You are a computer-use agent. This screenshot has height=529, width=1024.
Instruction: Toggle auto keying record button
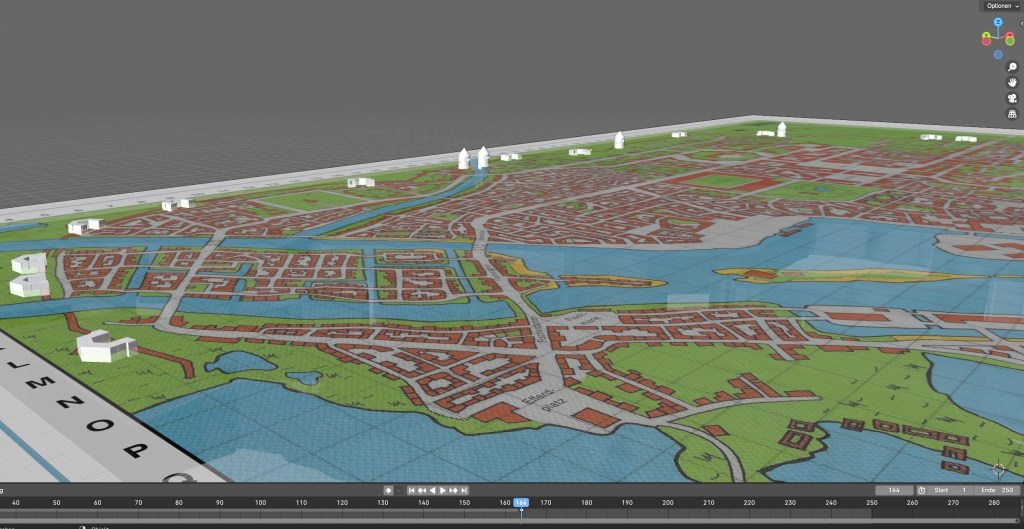388,490
